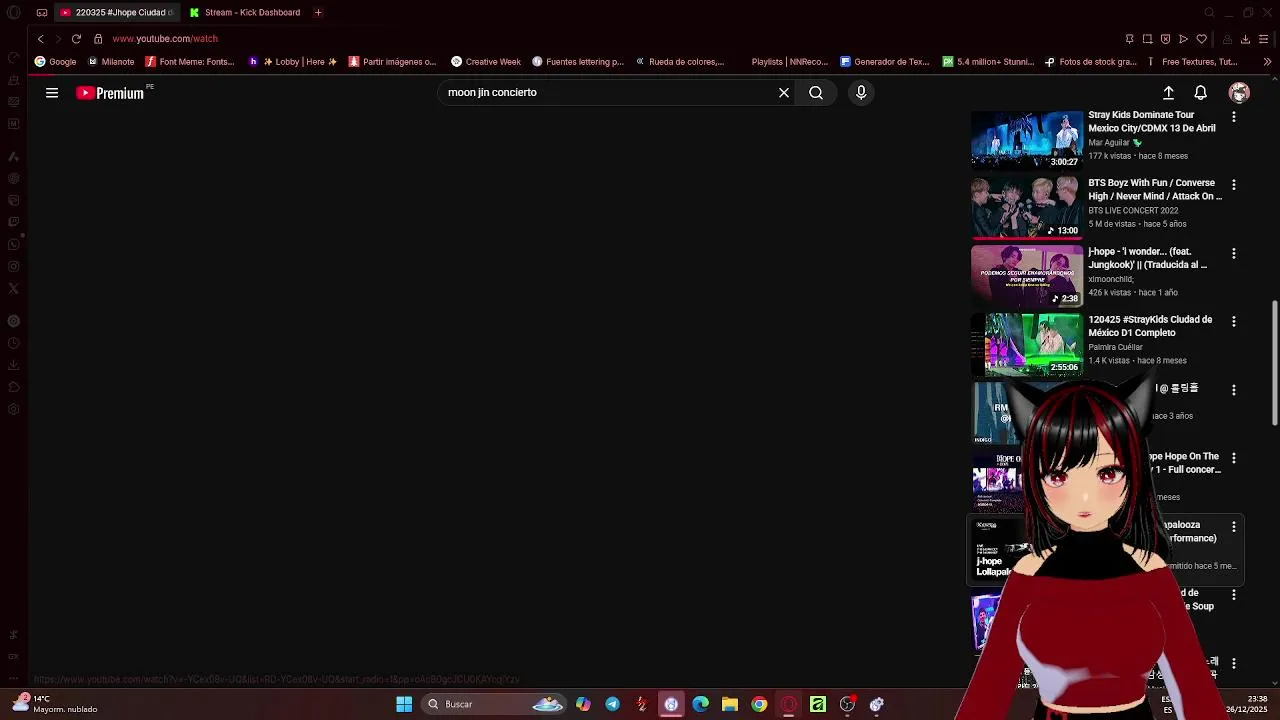This screenshot has height=720, width=1280.
Task: Clear the search query with the X
Action: click(784, 93)
